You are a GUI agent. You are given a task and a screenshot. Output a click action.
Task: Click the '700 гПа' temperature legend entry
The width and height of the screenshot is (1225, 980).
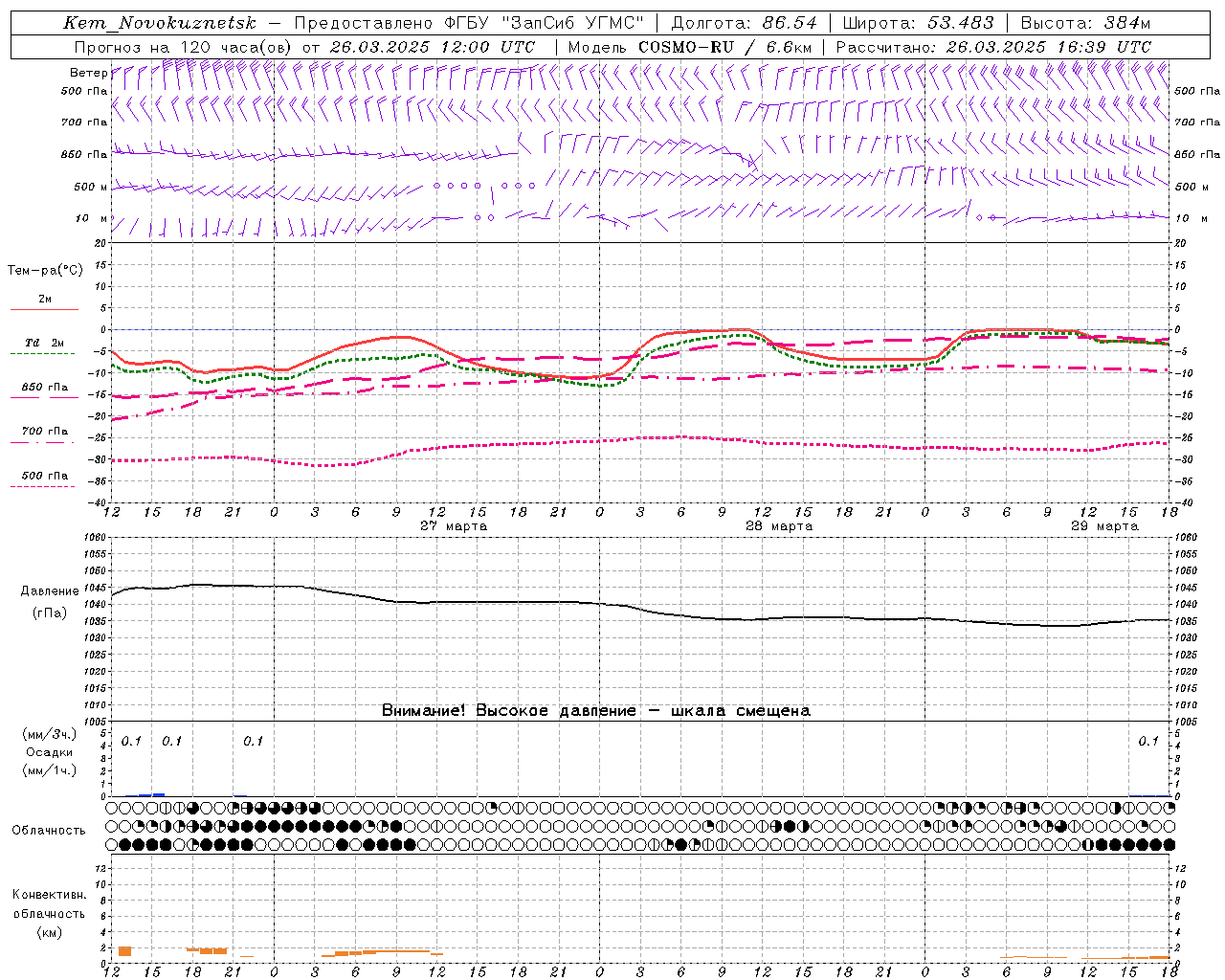[x=45, y=432]
